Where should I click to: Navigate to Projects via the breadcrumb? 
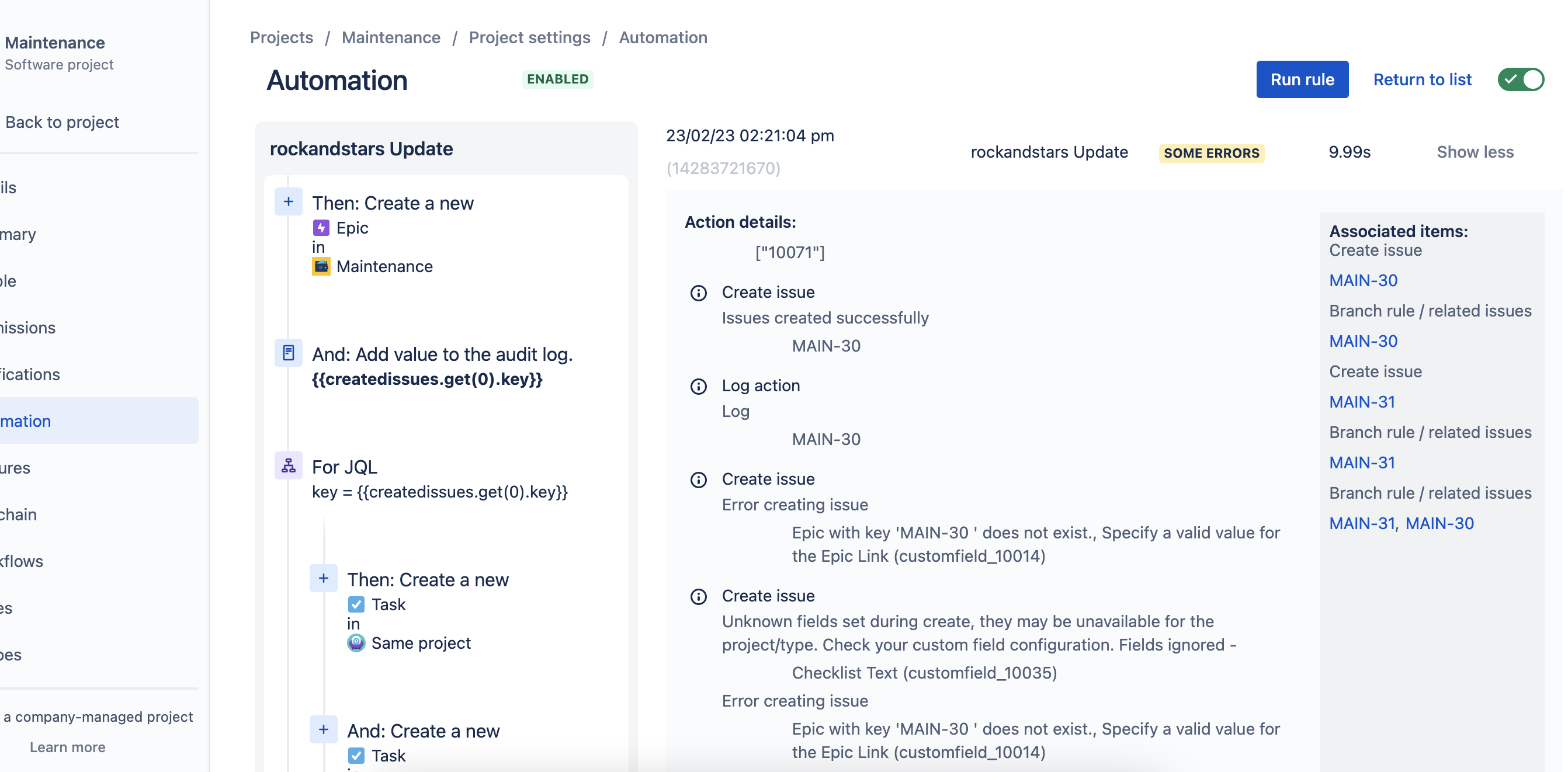280,37
